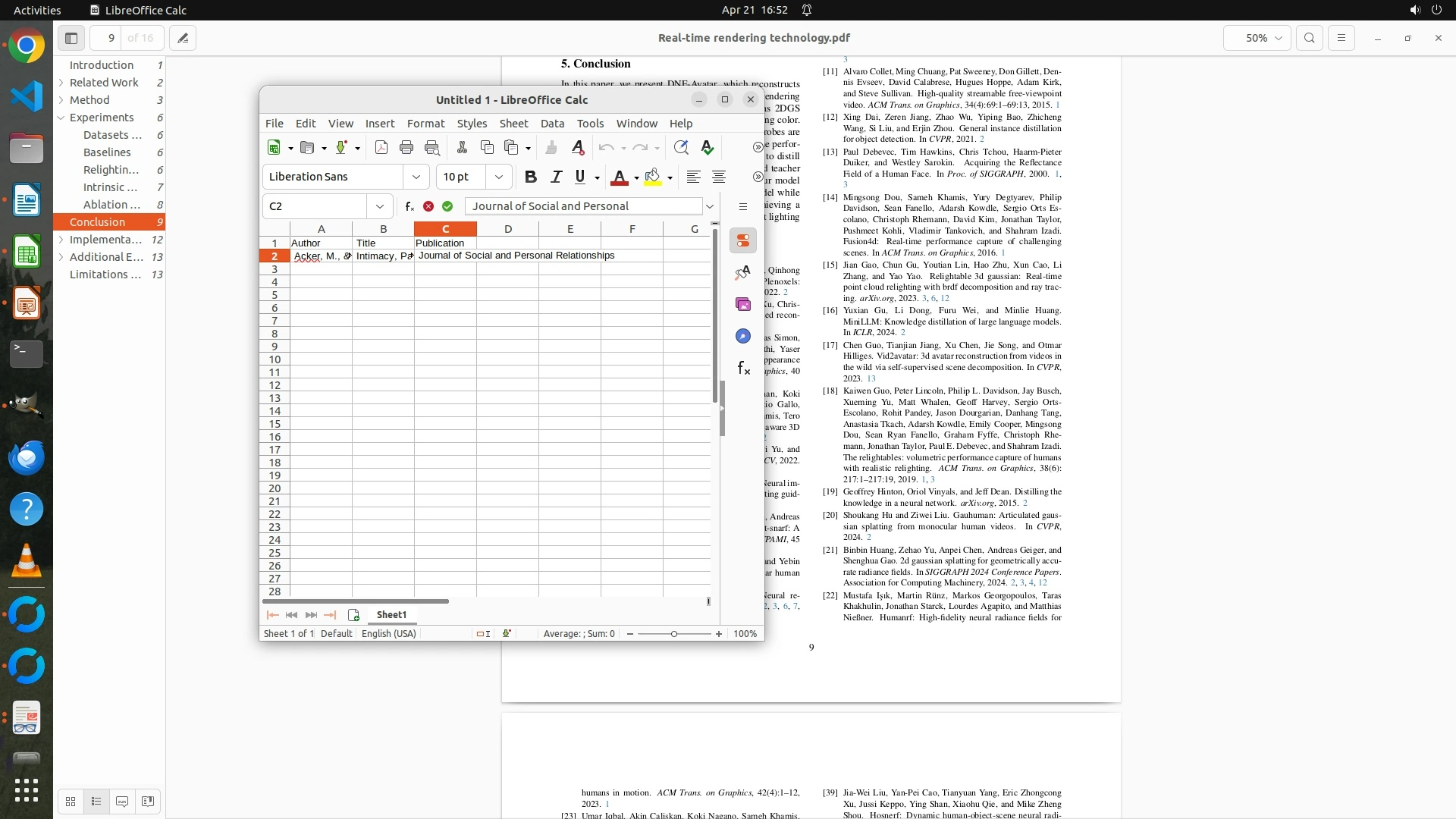Switch to the Sheet1 tab
This screenshot has height=819, width=1456.
point(391,615)
